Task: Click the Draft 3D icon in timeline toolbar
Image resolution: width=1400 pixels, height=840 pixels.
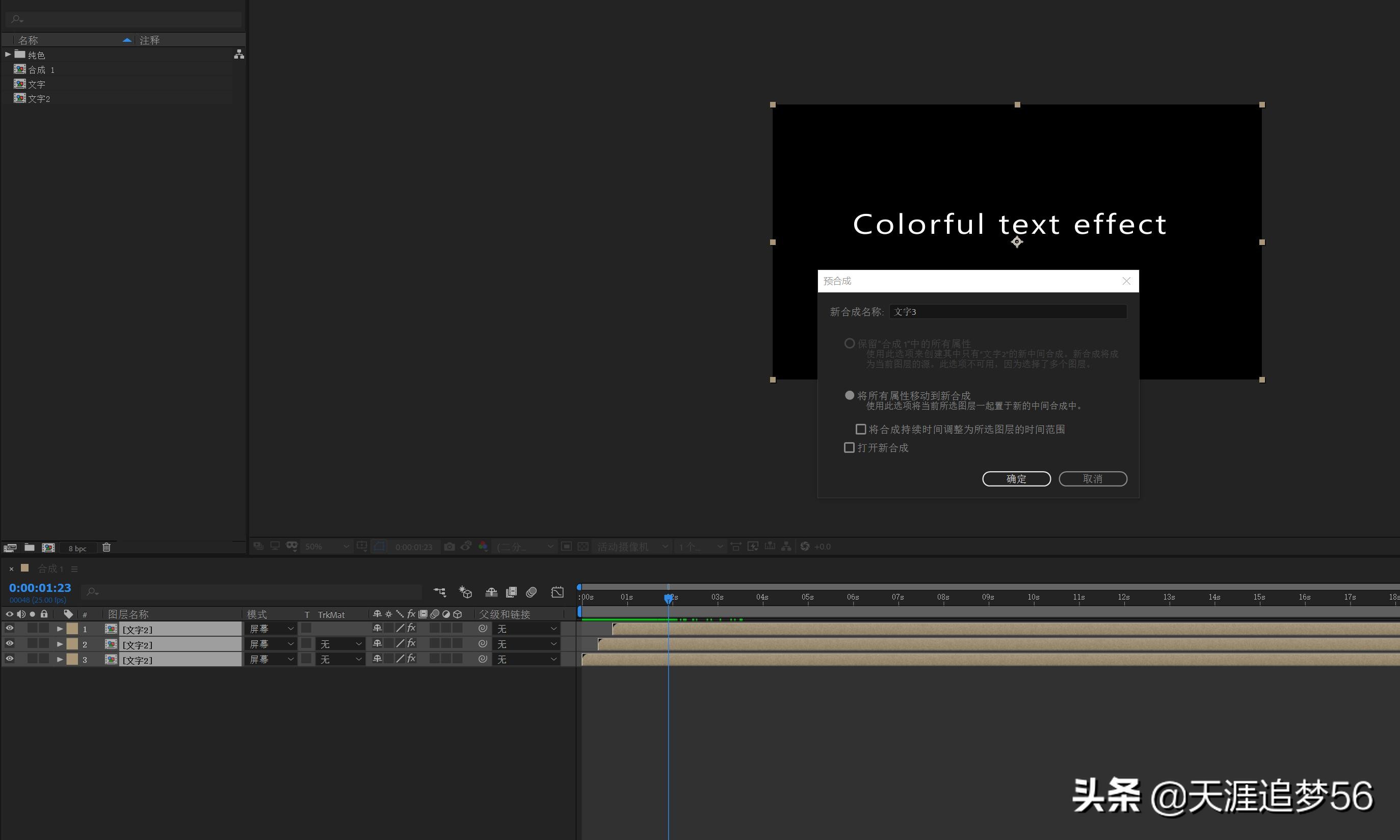Action: [x=465, y=592]
